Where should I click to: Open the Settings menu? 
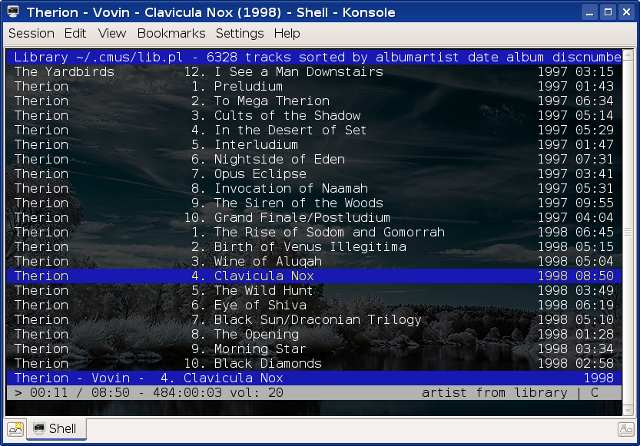click(x=240, y=33)
